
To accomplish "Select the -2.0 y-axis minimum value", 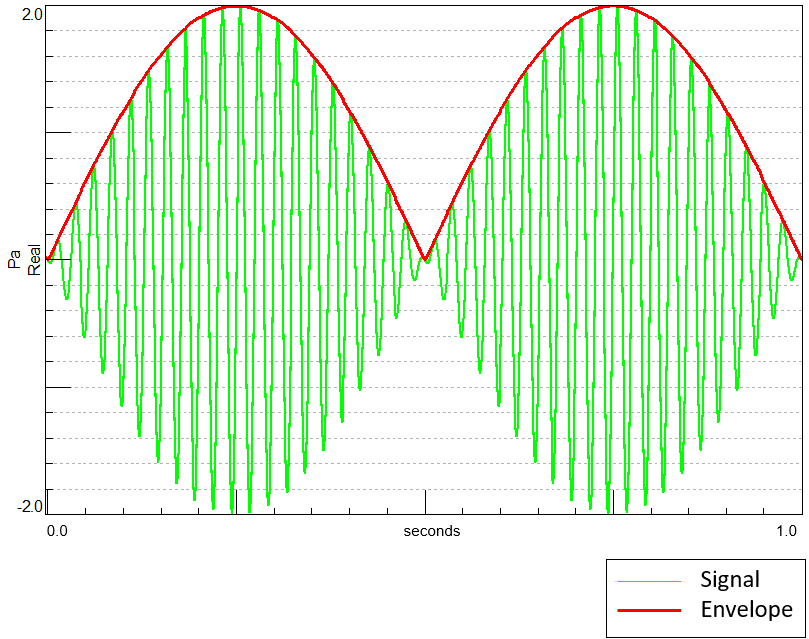I will (29, 506).
